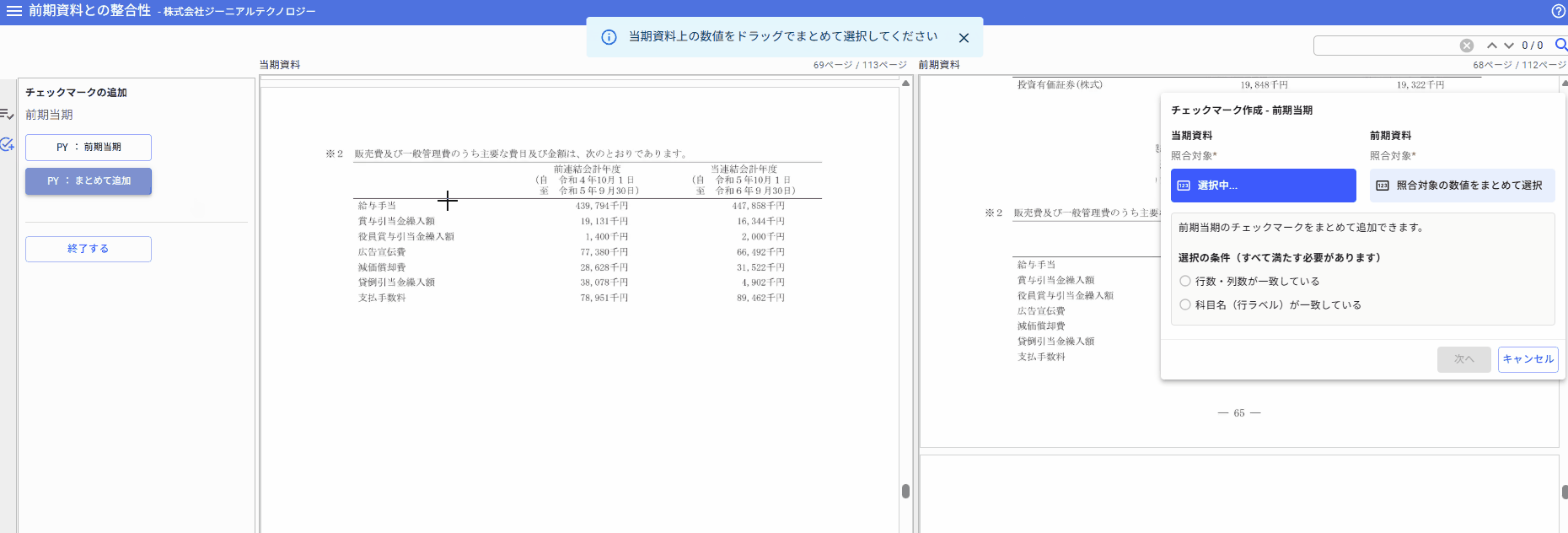Viewport: 1568px width, 533px height.
Task: Click value 439,794千円 in 給与手当 row
Action: point(602,206)
